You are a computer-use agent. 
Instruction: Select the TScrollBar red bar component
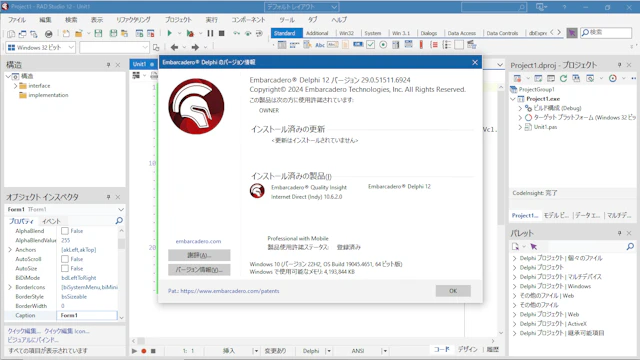pos(421,45)
